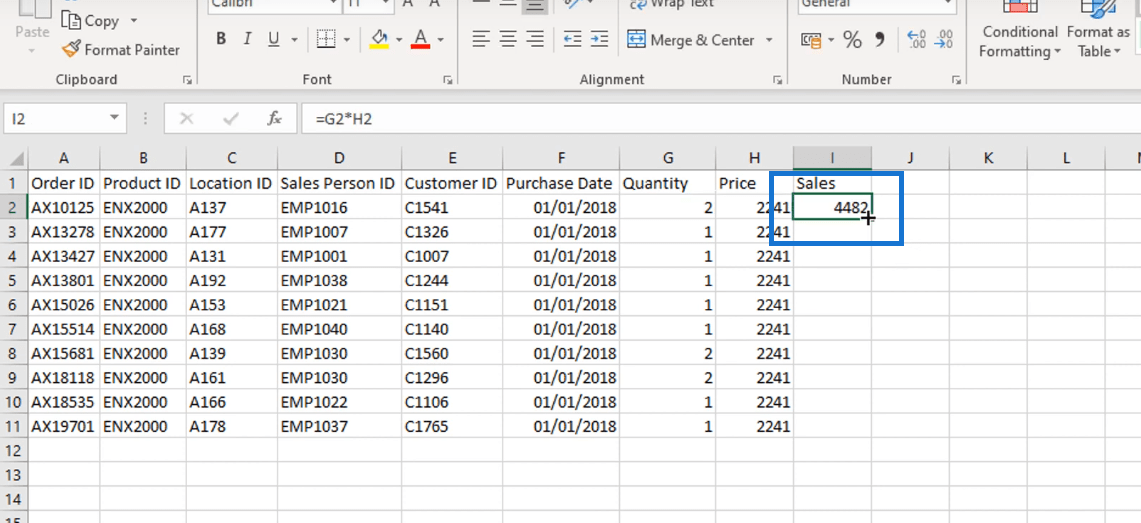The width and height of the screenshot is (1141, 523).
Task: Select cell containing C1541
Action: (x=452, y=208)
